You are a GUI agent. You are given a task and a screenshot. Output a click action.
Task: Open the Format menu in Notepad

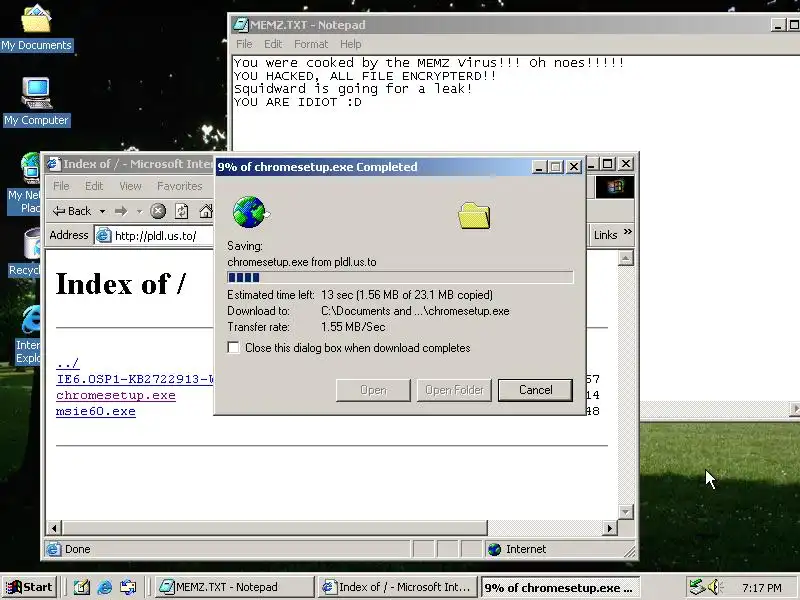tap(311, 44)
